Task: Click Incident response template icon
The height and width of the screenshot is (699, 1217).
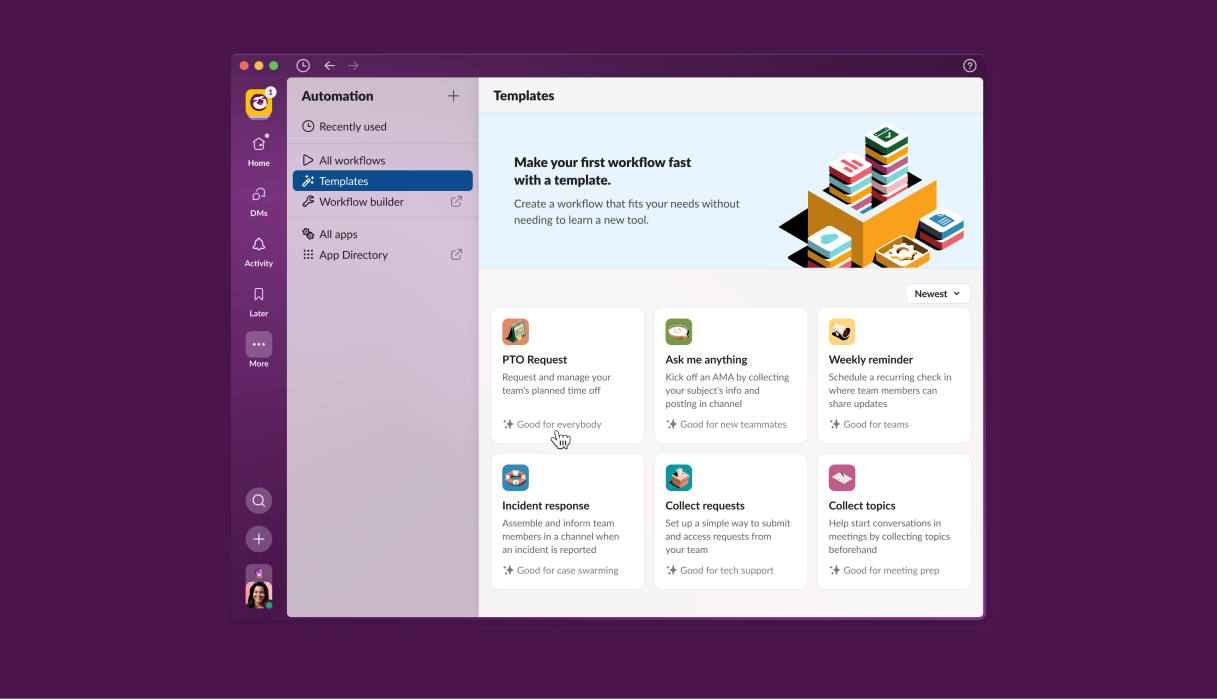Action: pyautogui.click(x=515, y=478)
